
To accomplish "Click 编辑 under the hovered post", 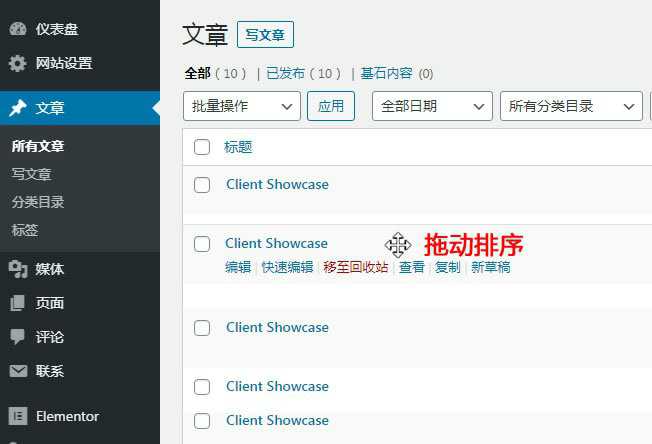I will point(238,267).
